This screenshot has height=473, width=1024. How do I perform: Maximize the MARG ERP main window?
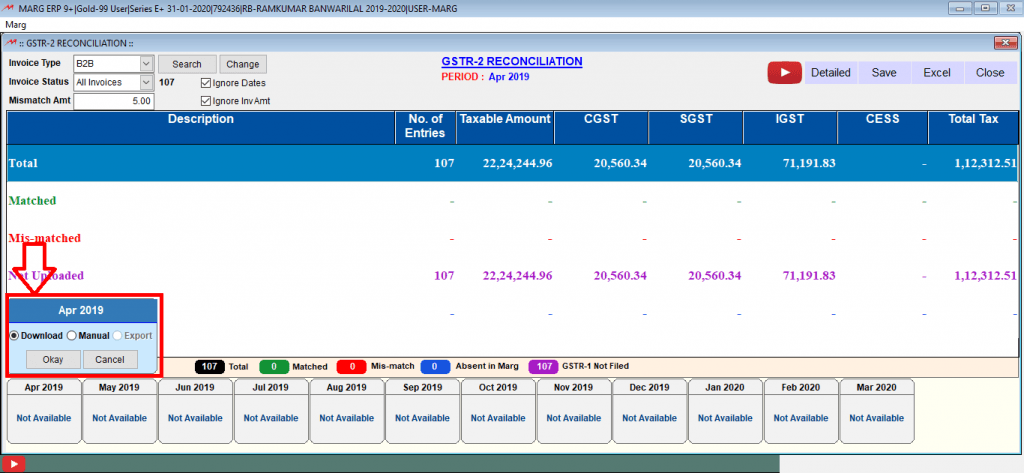pos(985,8)
